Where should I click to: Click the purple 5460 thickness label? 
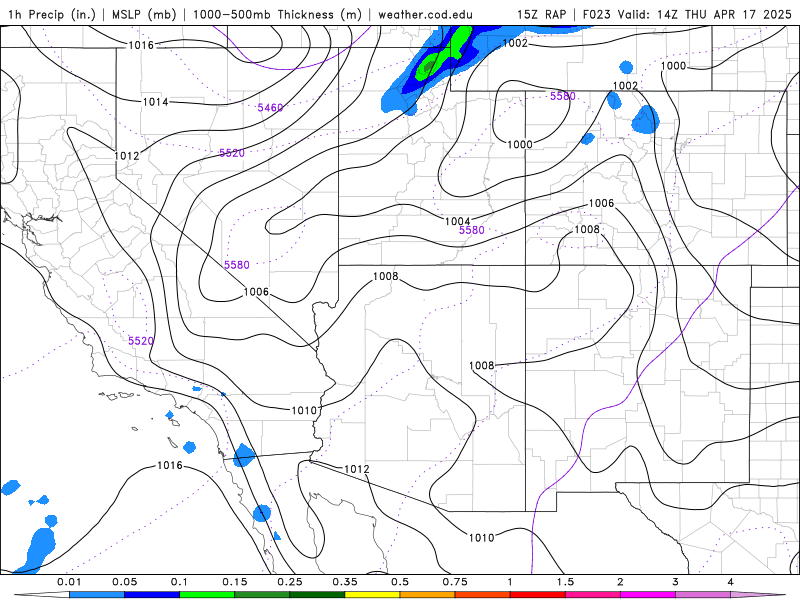tap(270, 107)
